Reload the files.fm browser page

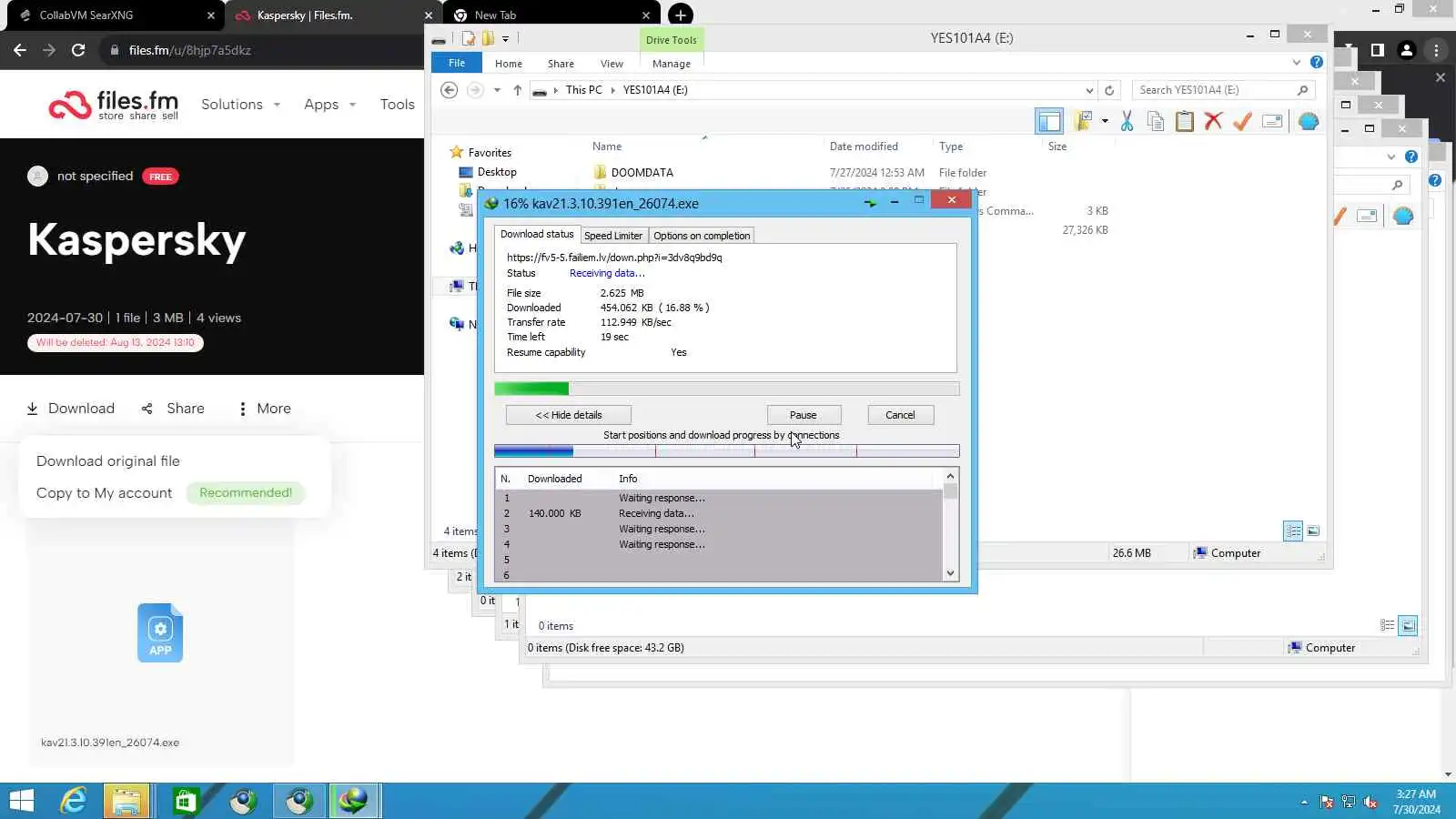click(78, 50)
